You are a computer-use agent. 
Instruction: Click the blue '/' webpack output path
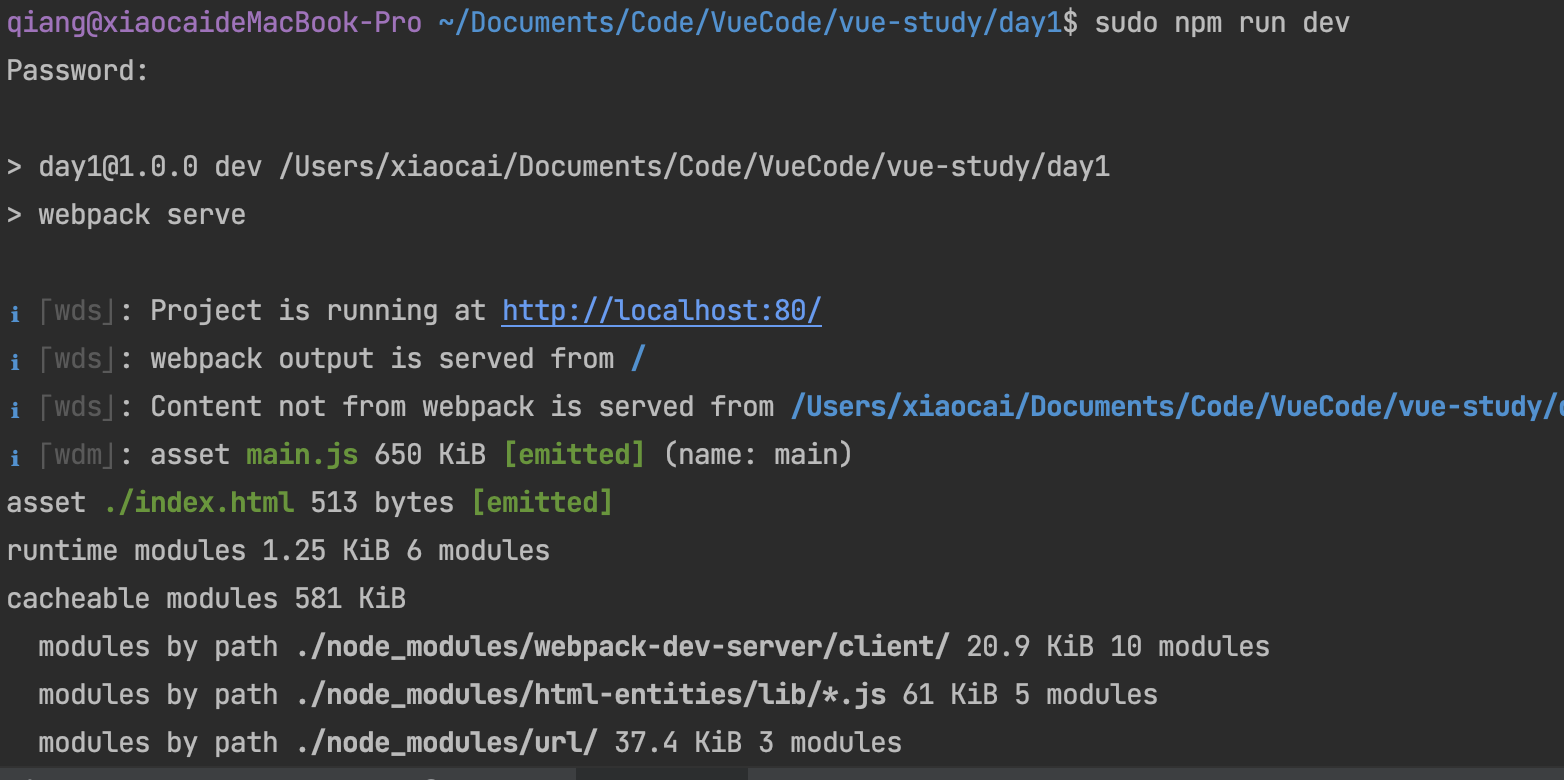coord(638,359)
